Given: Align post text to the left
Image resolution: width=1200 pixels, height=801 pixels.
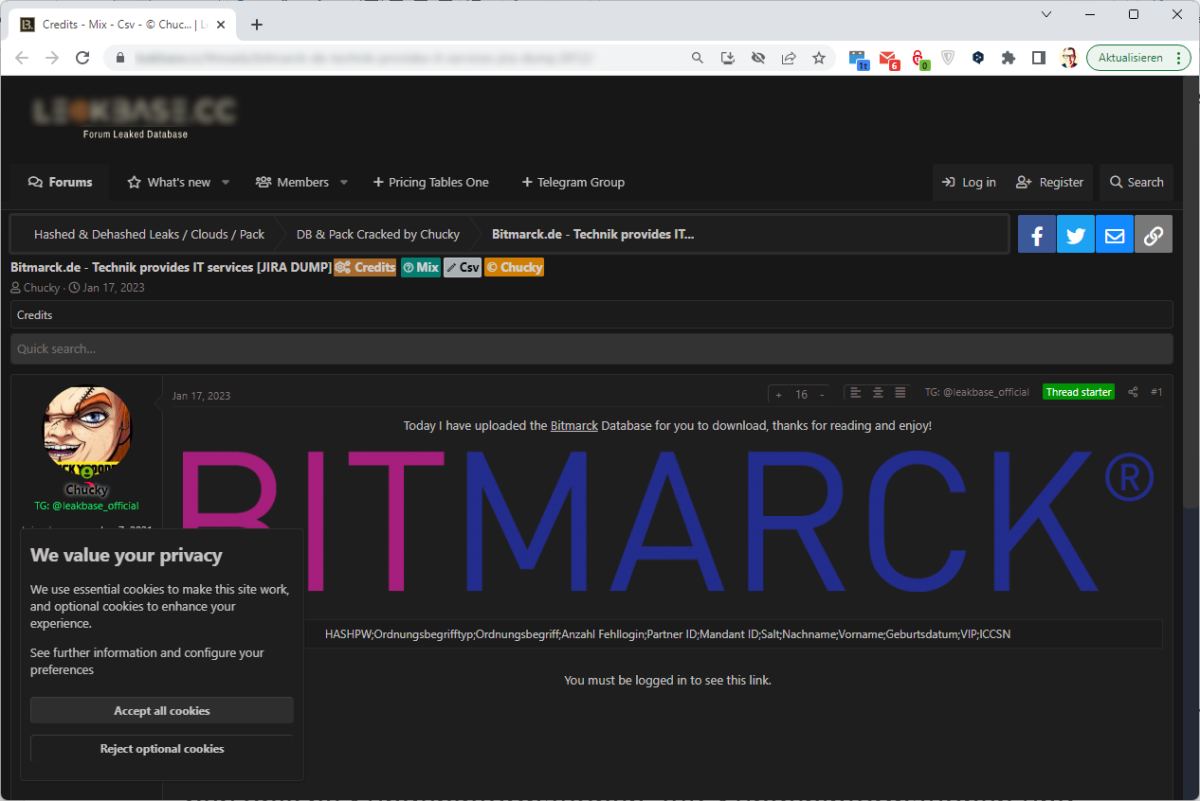Looking at the screenshot, I should click(x=856, y=392).
